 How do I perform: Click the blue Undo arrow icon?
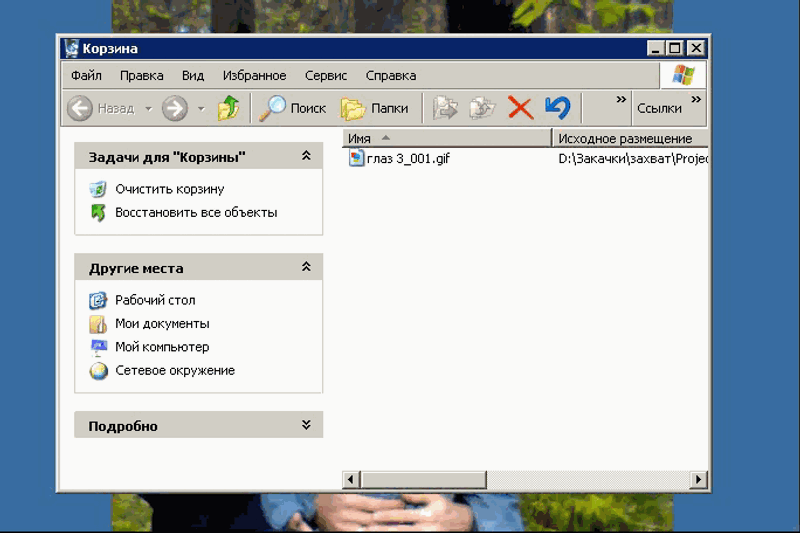[x=557, y=108]
